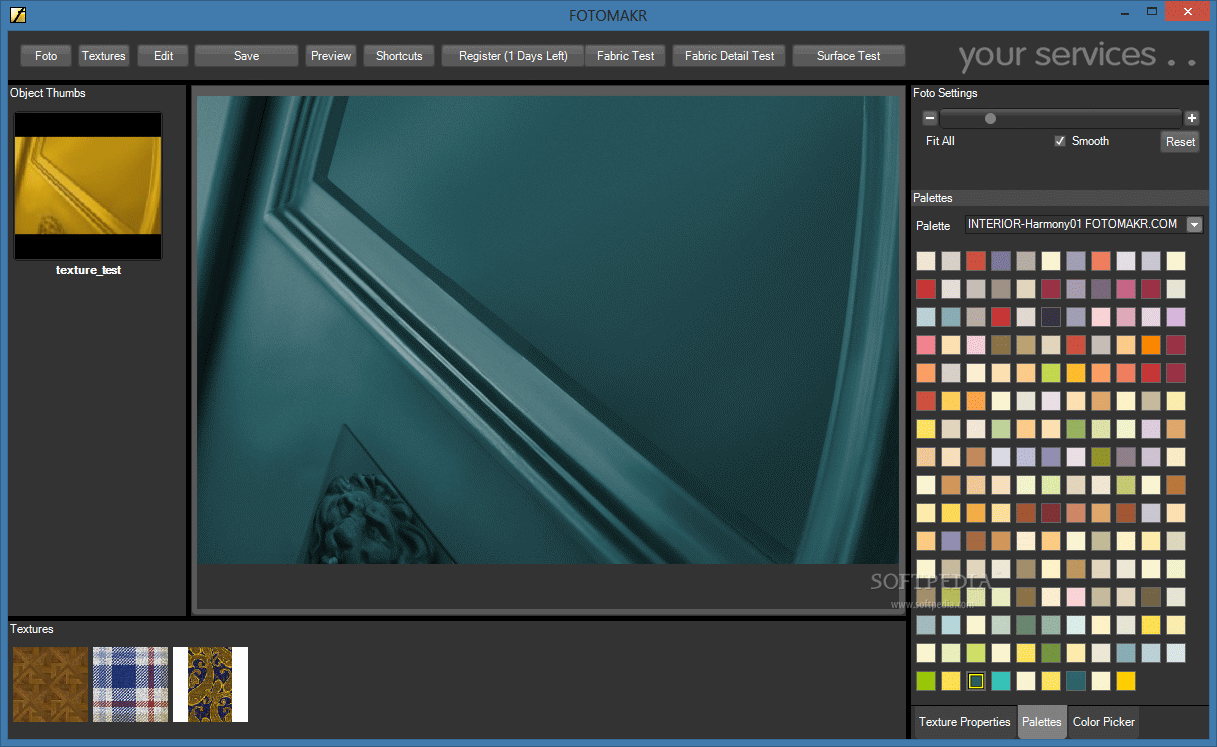1217x747 pixels.
Task: Toggle the Smooth checkbox
Action: pos(1060,141)
